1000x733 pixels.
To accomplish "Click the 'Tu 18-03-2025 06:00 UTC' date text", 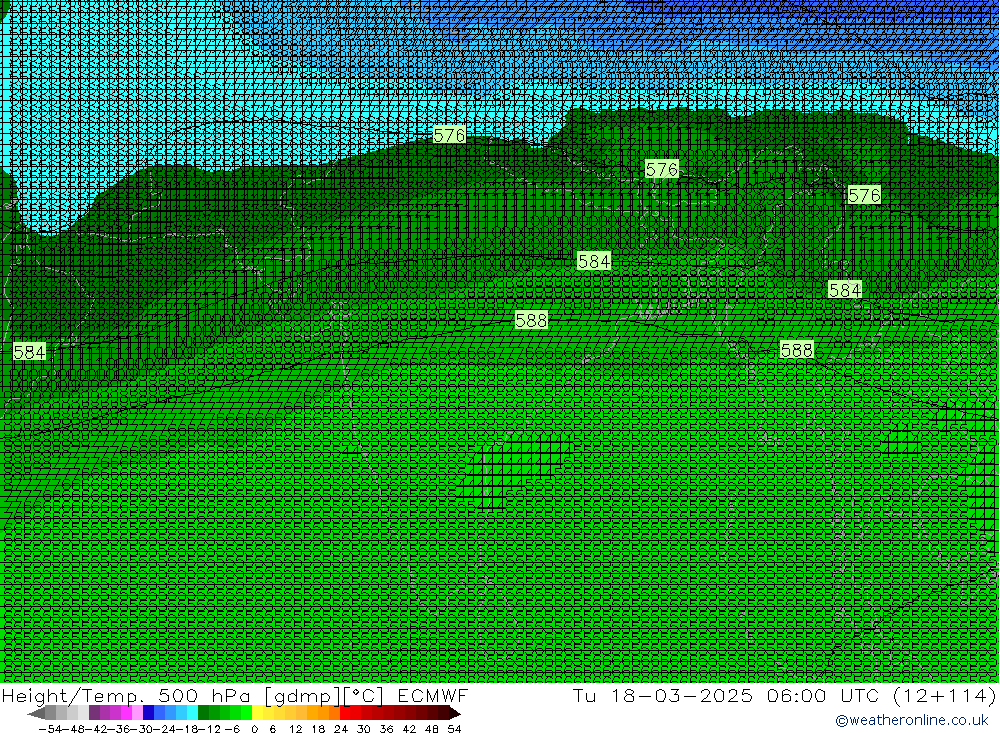I will pyautogui.click(x=726, y=695).
